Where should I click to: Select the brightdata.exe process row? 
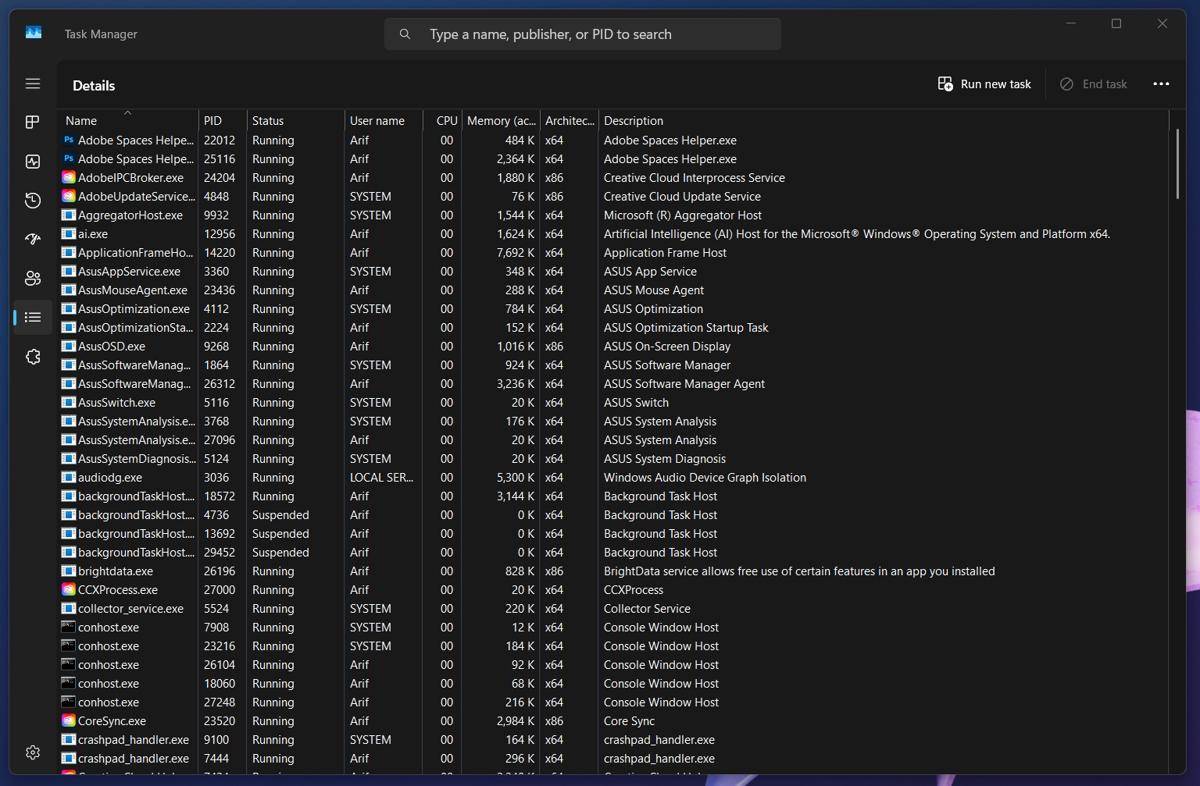115,572
